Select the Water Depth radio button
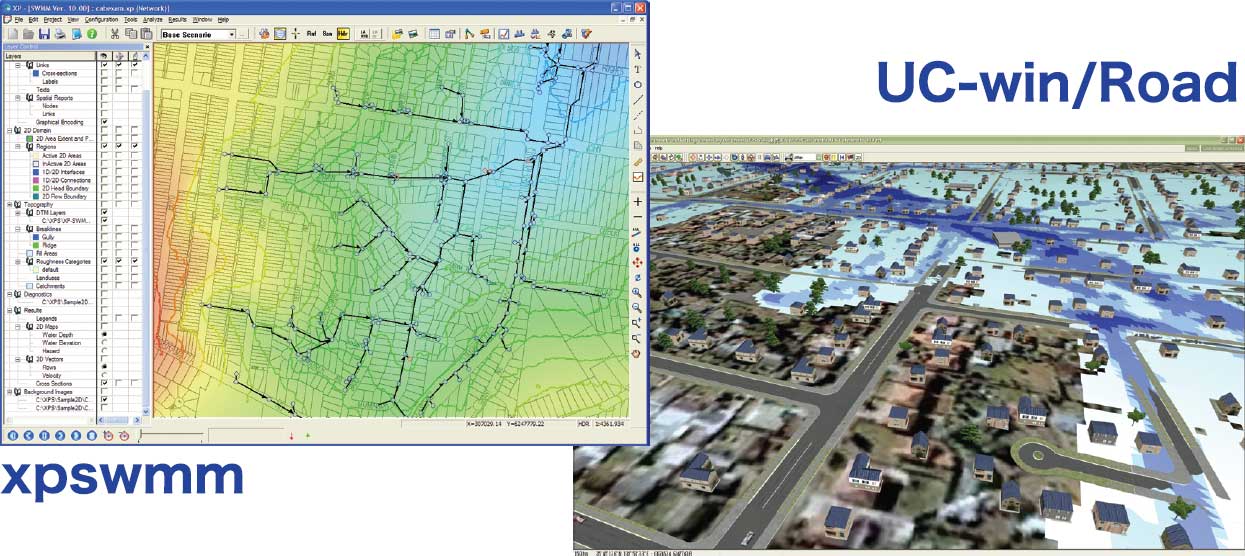Viewport: 1245px width, 556px height. click(x=105, y=334)
